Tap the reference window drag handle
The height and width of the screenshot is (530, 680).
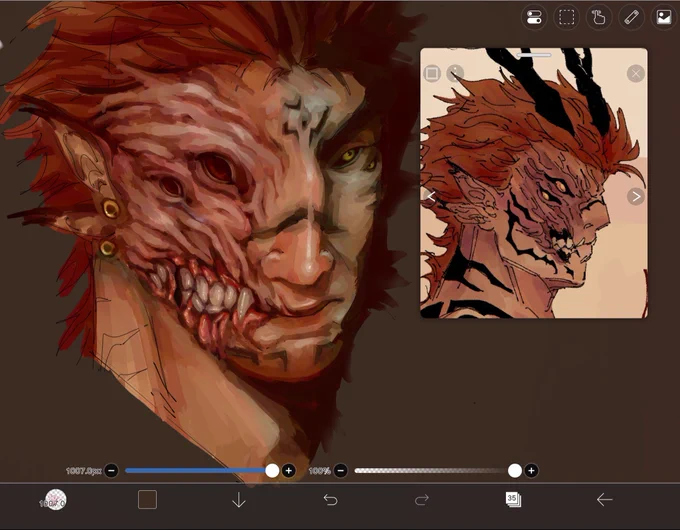click(534, 55)
